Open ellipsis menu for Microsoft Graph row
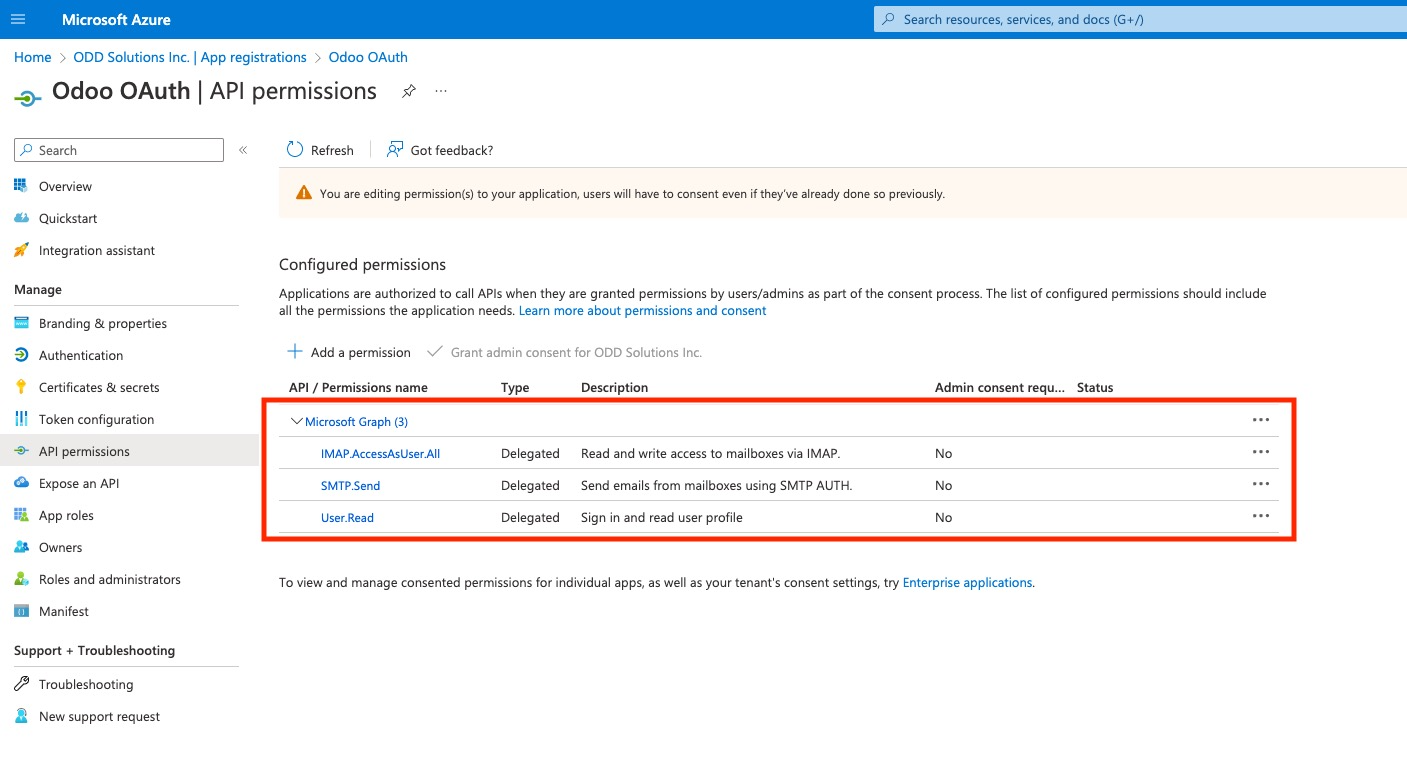The image size is (1407, 763). [1261, 420]
